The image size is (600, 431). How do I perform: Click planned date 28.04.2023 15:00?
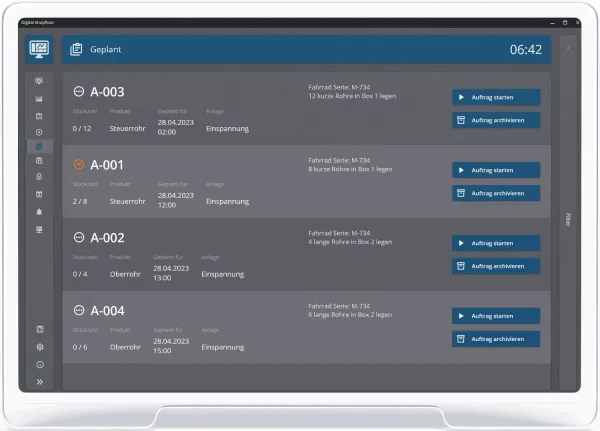pos(171,346)
